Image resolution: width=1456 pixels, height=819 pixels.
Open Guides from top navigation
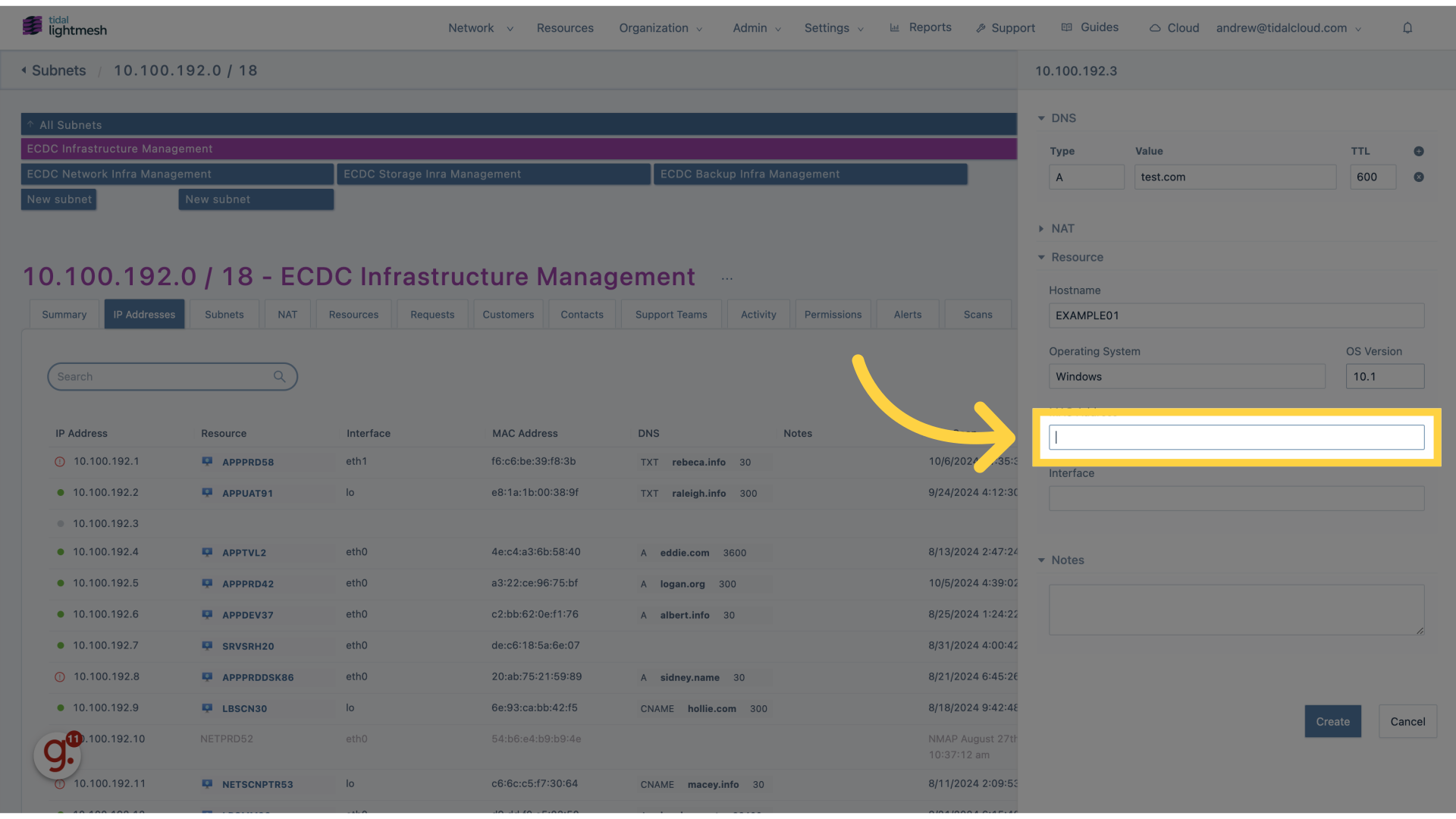pyautogui.click(x=1090, y=27)
